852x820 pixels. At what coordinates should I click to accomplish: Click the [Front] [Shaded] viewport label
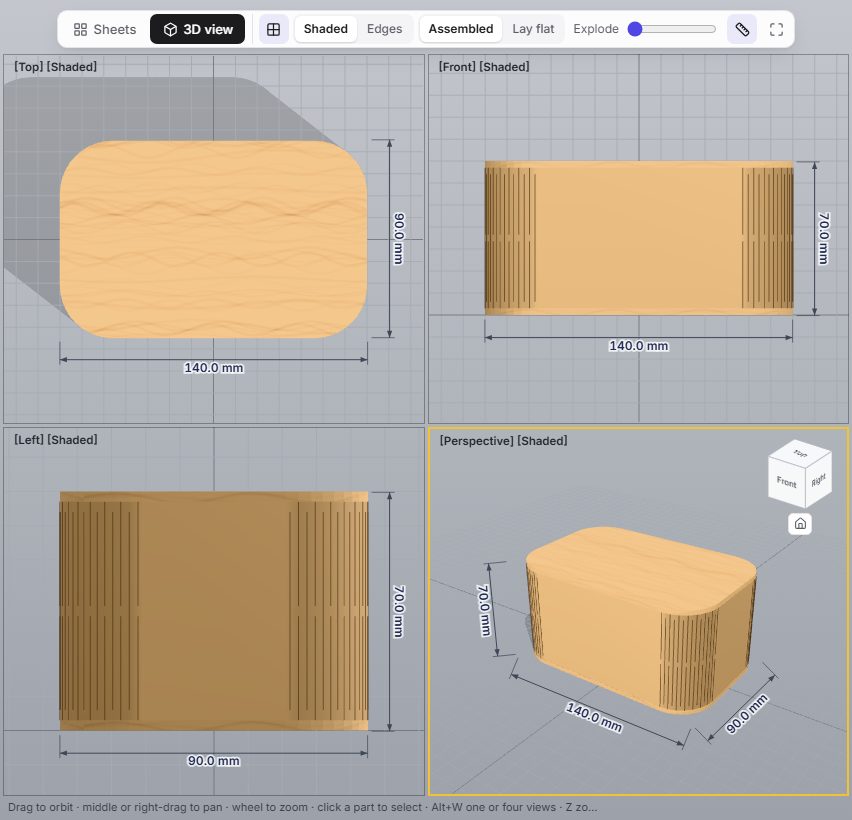click(x=484, y=67)
